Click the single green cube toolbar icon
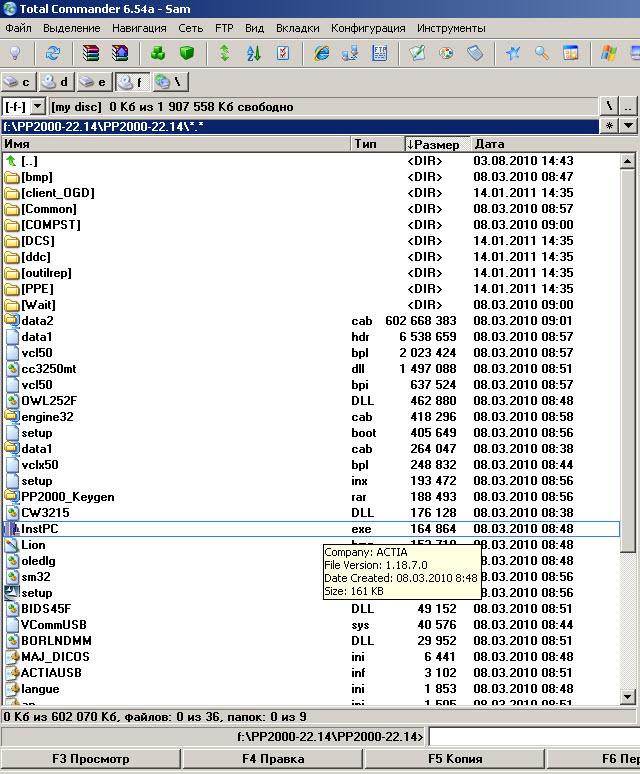Image resolution: width=640 pixels, height=774 pixels. (187, 53)
